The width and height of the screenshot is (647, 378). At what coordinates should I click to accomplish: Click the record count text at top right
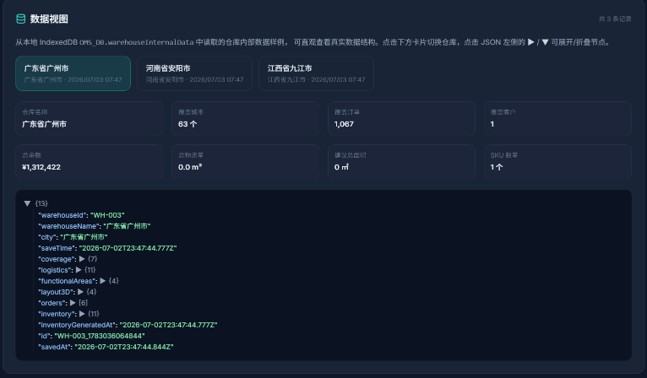(615, 19)
